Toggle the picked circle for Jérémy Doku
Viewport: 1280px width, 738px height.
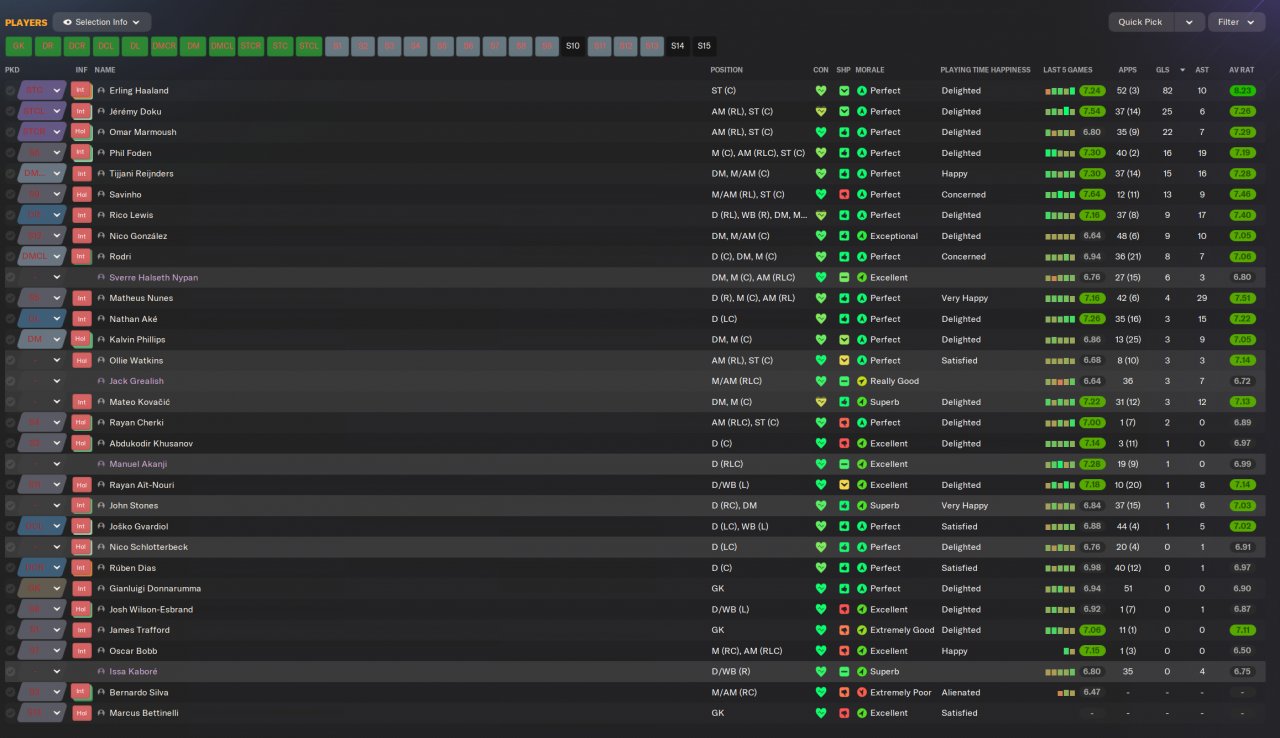10,112
